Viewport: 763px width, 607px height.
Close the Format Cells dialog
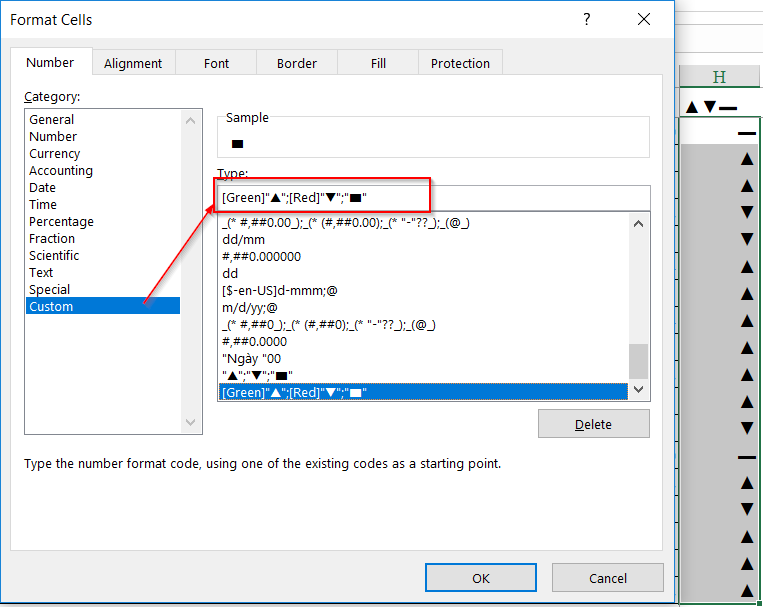pos(644,19)
